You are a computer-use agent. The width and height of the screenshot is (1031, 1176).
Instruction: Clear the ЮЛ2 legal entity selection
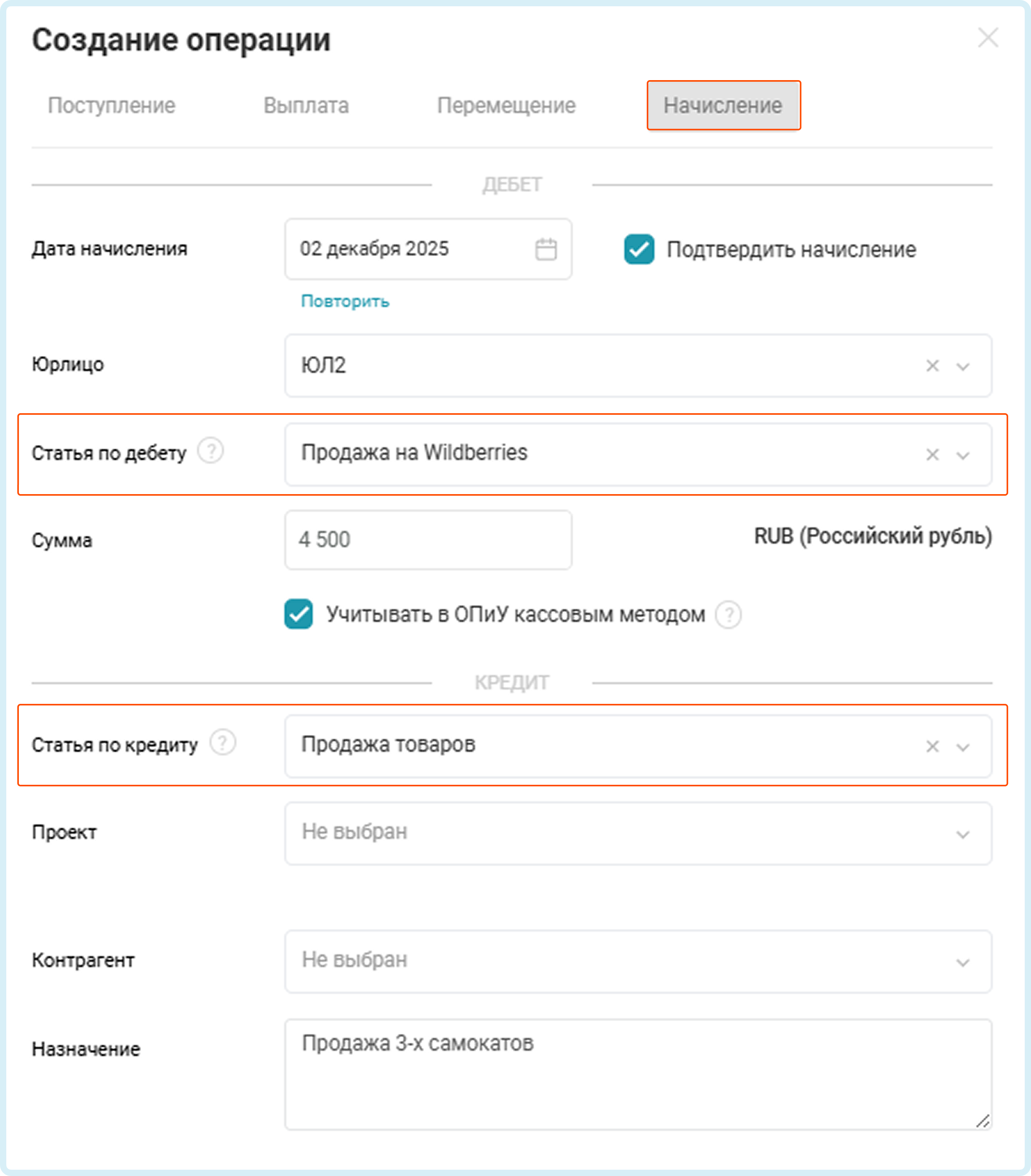click(932, 366)
